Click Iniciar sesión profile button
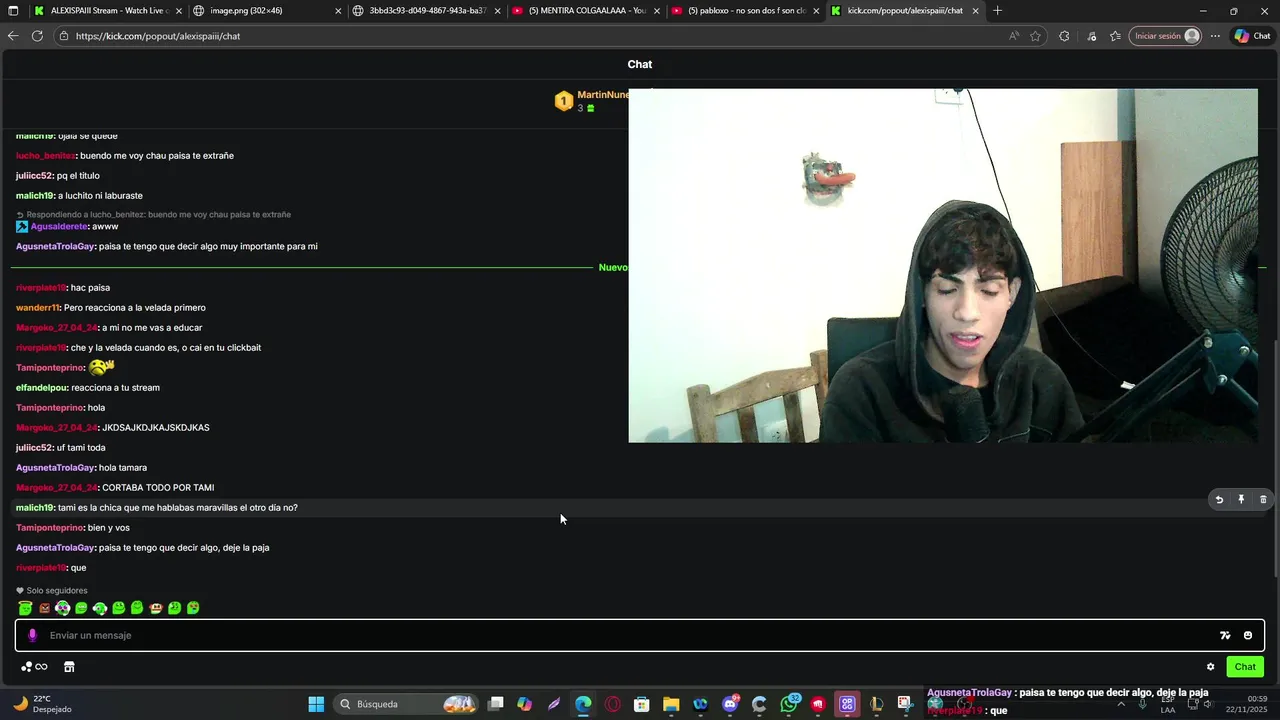The width and height of the screenshot is (1280, 720). click(1165, 36)
